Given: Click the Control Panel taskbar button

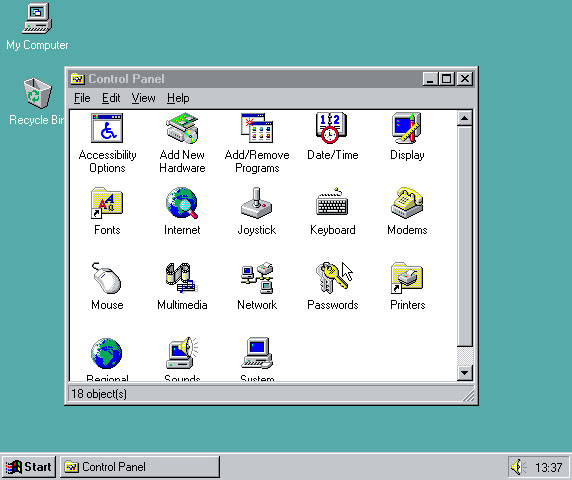Looking at the screenshot, I should (140, 467).
